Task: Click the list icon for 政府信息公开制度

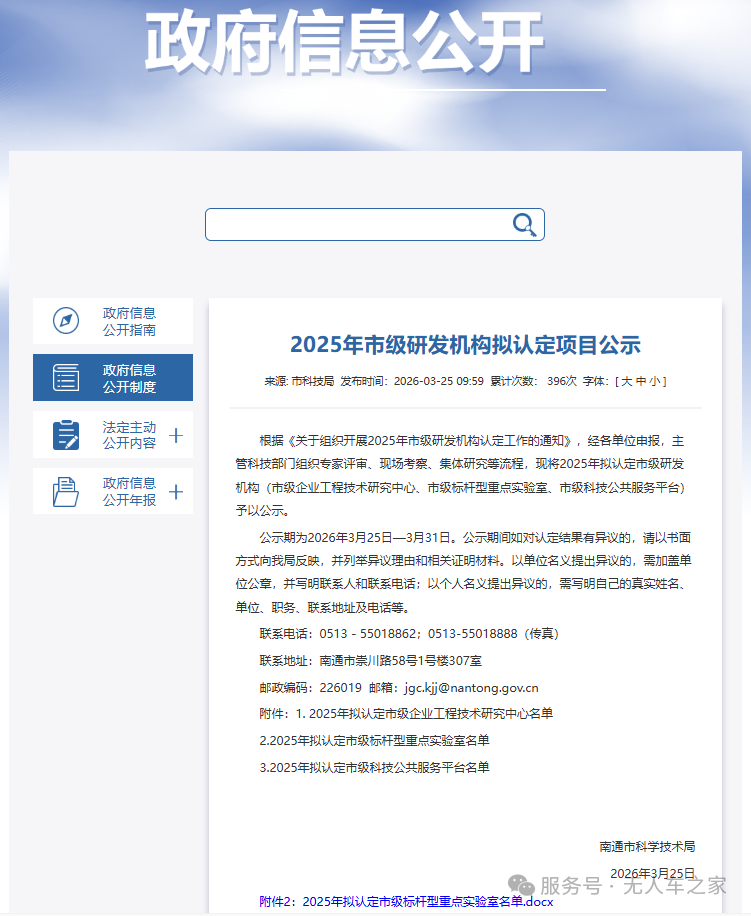Action: pyautogui.click(x=66, y=377)
